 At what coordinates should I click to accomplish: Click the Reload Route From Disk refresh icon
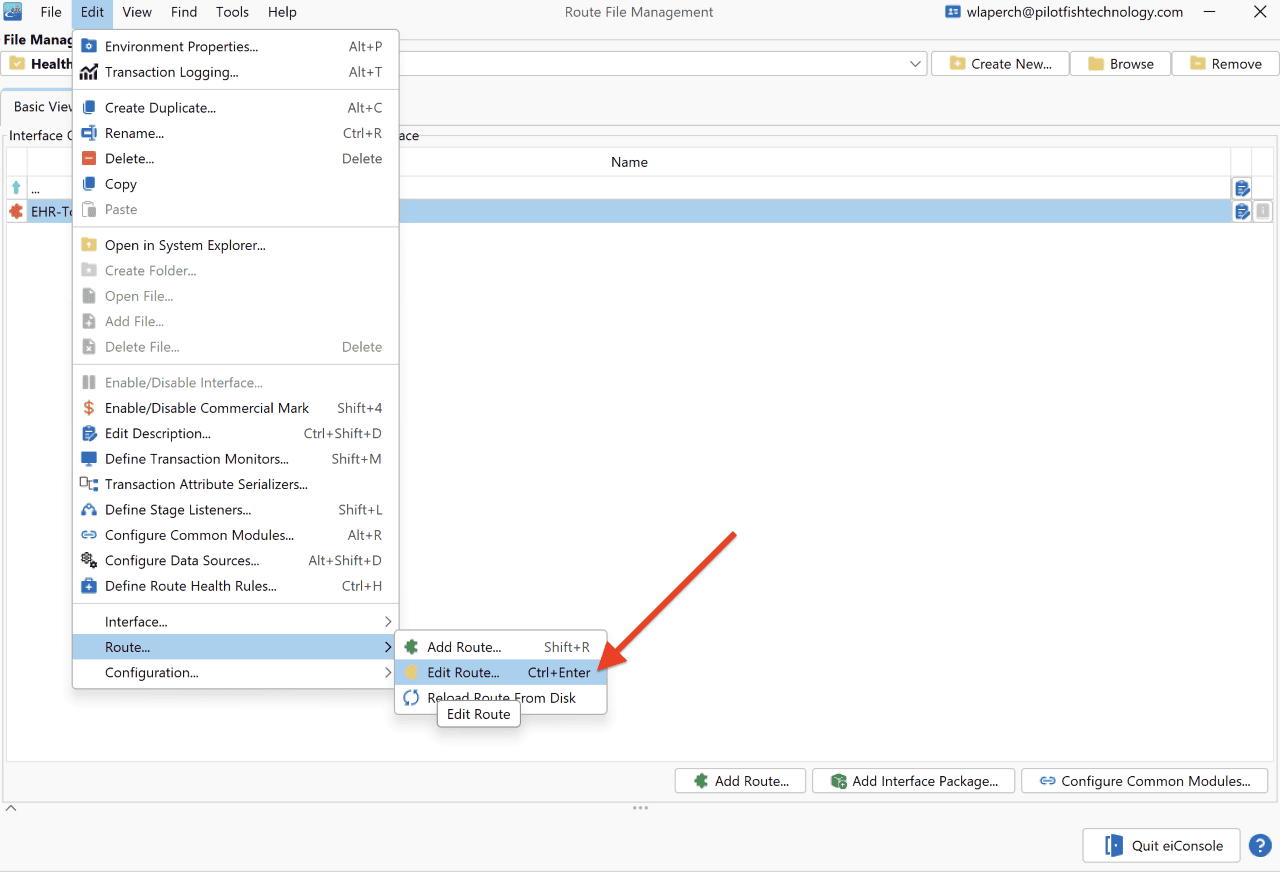(x=411, y=698)
